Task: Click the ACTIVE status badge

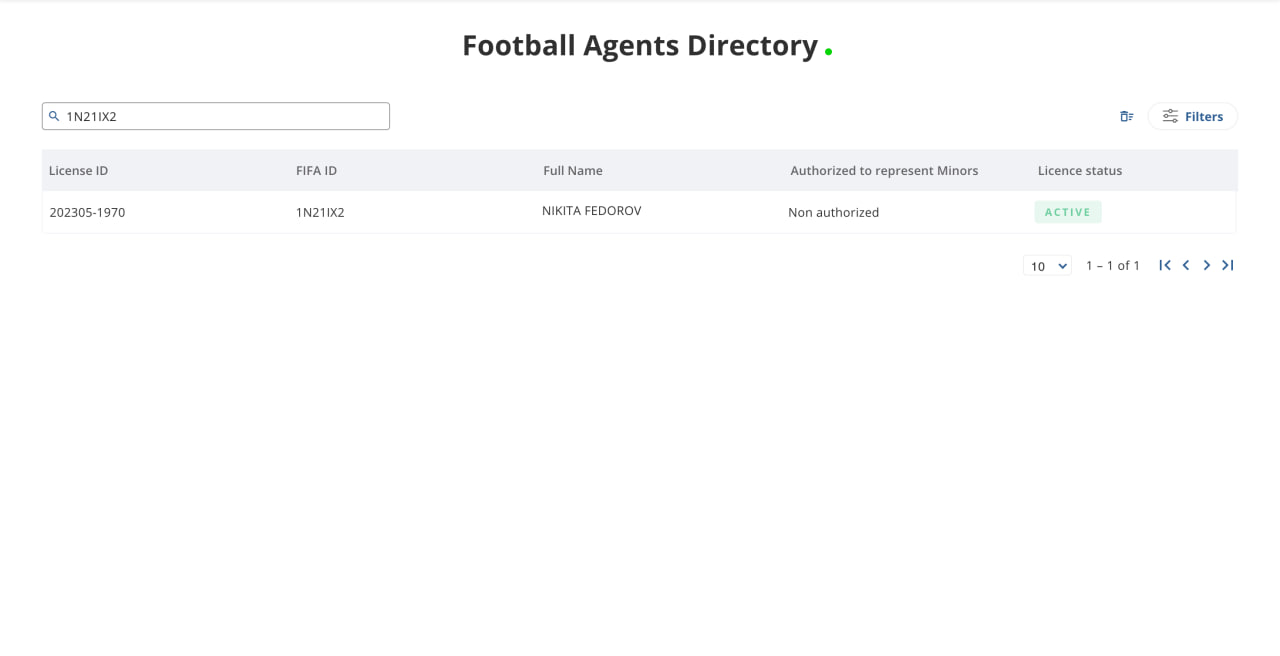Action: [x=1068, y=212]
